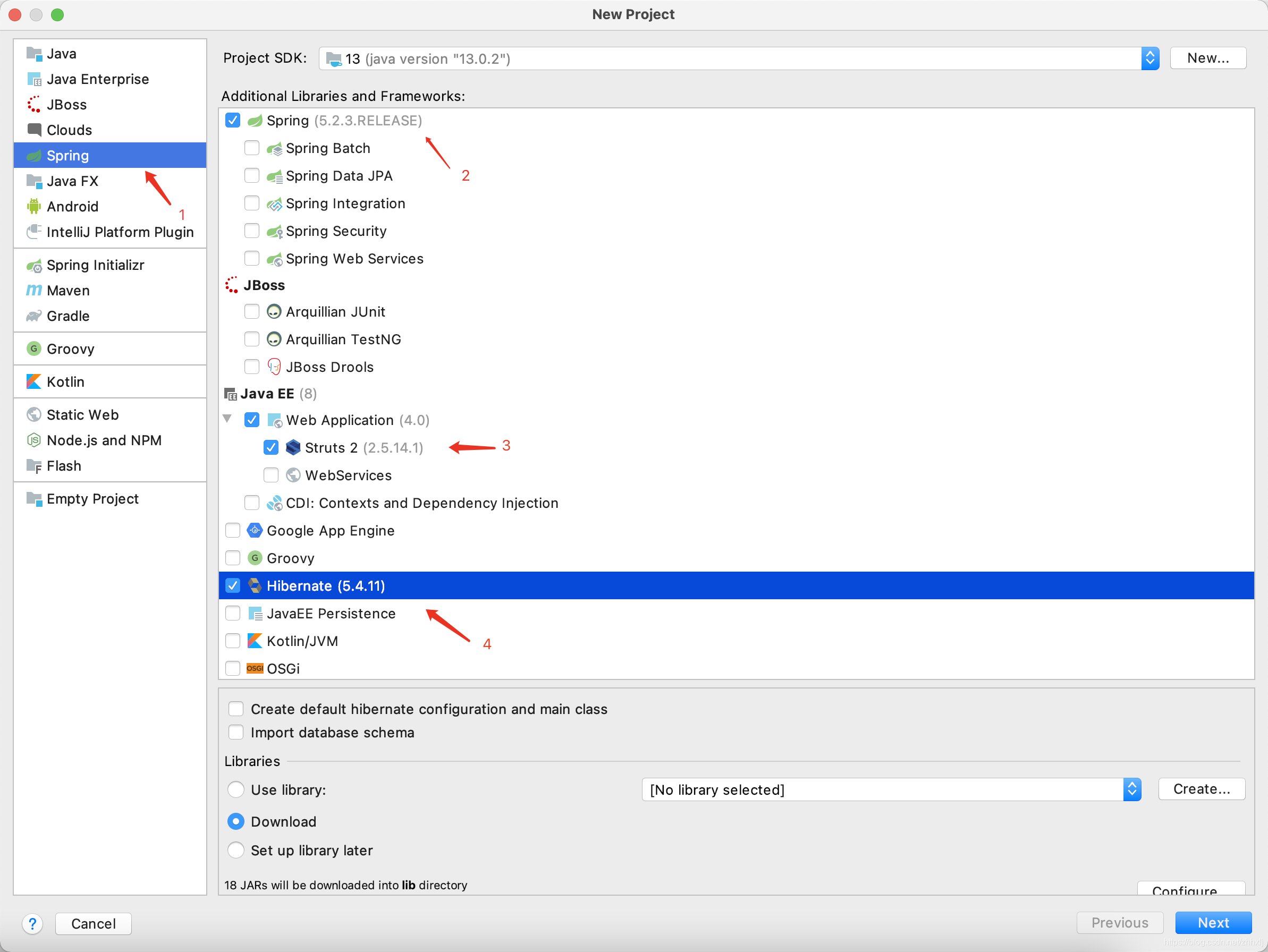Click the help question mark icon
This screenshot has width=1268, height=952.
click(32, 923)
